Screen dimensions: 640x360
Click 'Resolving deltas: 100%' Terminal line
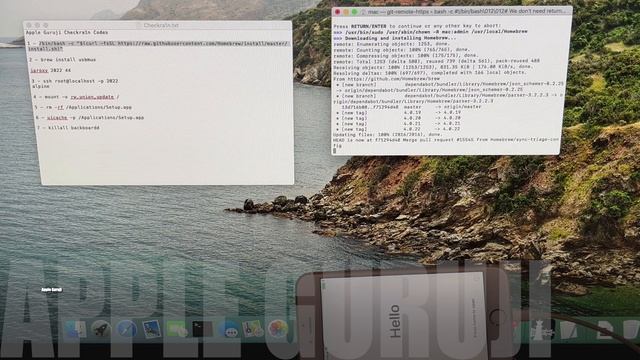[430, 72]
